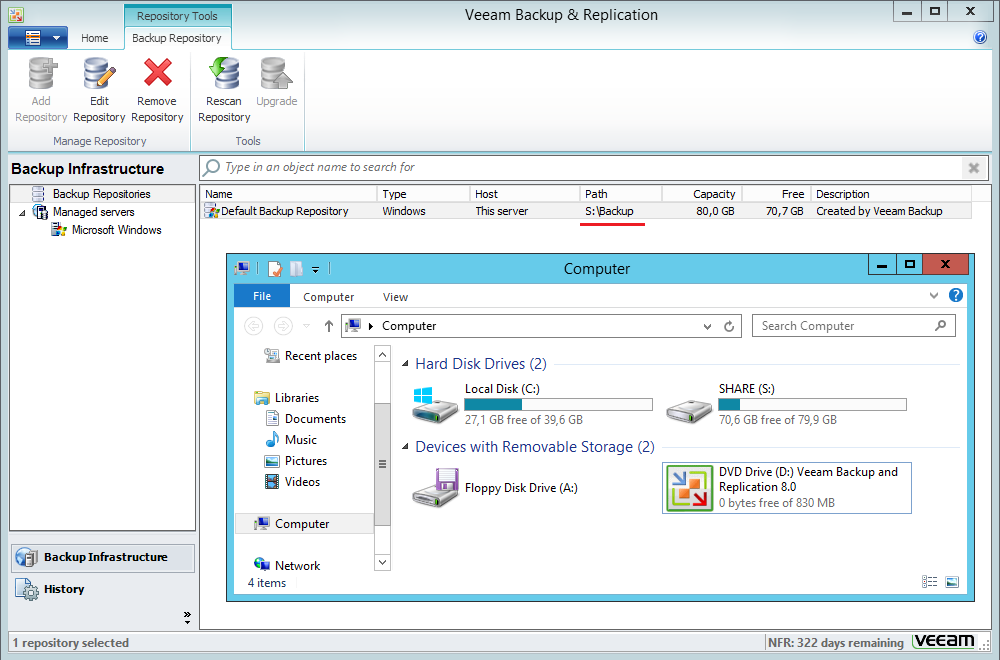Select the Backup Repository ribbon tab
The width and height of the screenshot is (1000, 660).
[x=177, y=38]
